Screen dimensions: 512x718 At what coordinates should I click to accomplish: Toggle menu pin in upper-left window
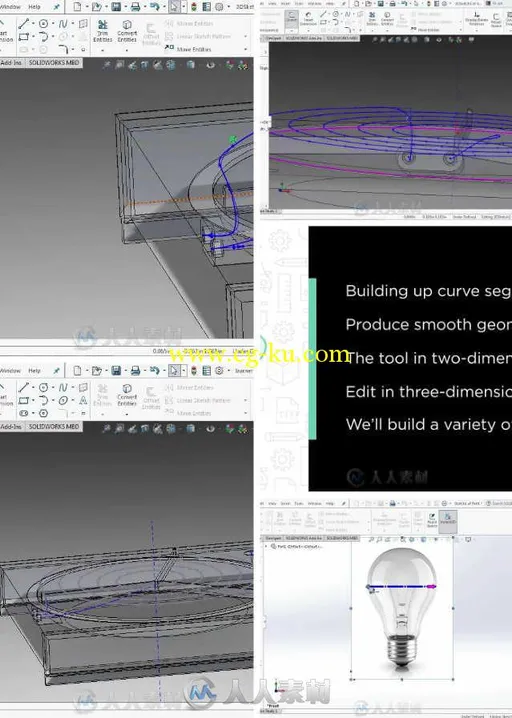[x=56, y=7]
